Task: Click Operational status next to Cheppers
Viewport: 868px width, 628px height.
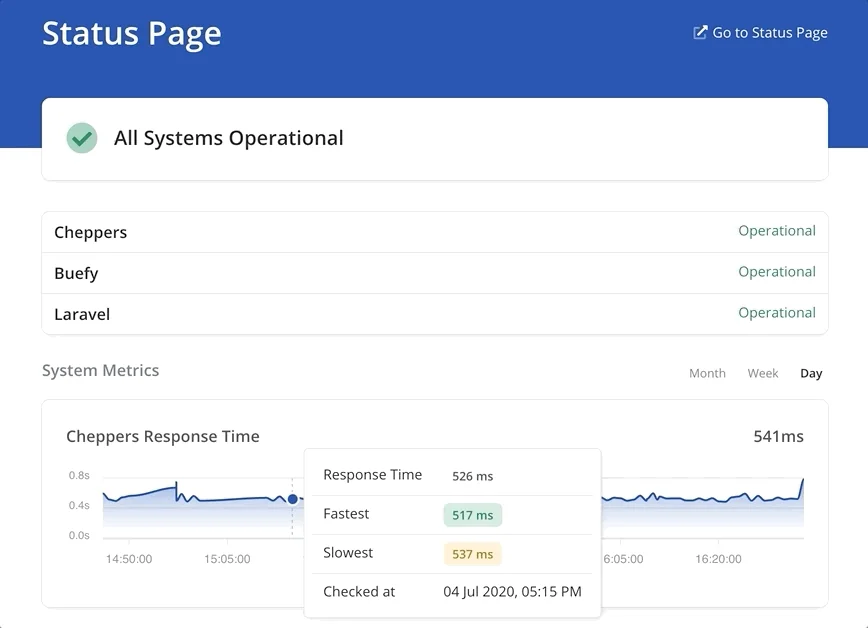Action: tap(776, 231)
